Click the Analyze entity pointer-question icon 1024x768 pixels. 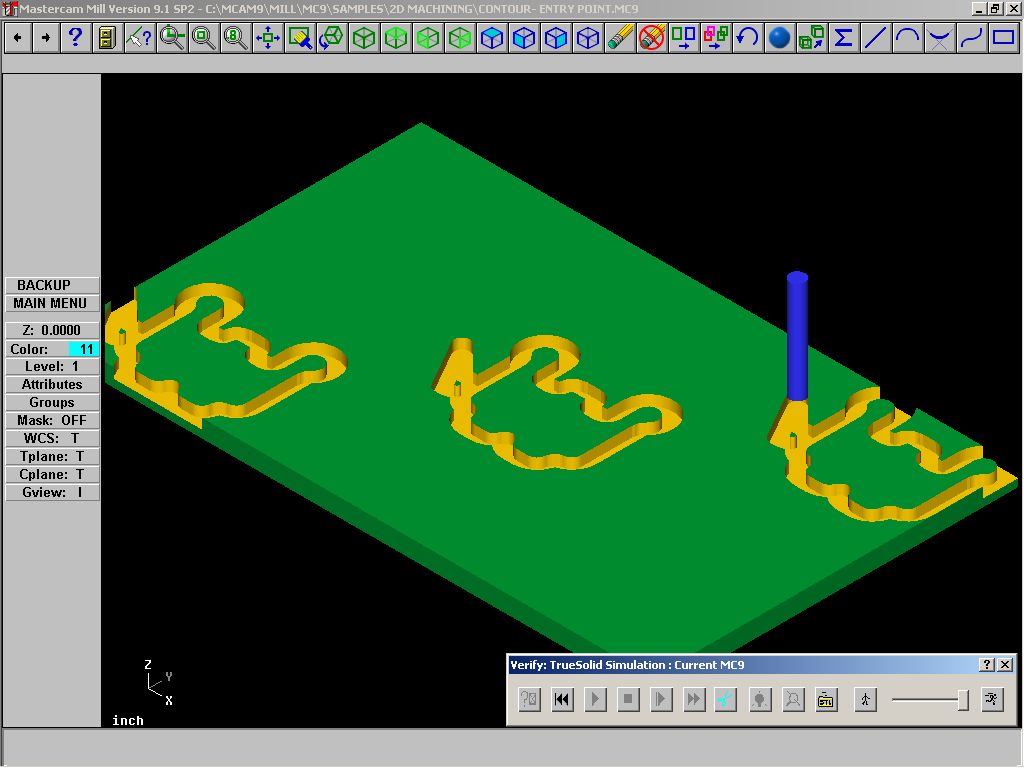(x=139, y=38)
